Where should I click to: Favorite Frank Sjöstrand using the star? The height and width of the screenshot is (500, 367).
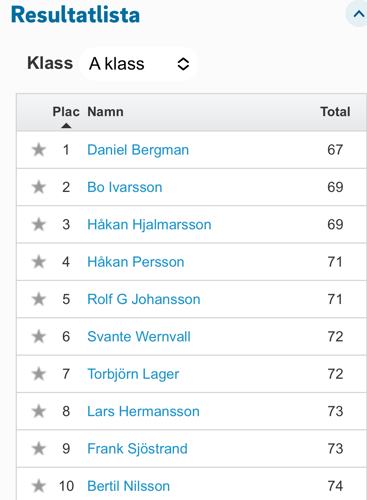[39, 448]
